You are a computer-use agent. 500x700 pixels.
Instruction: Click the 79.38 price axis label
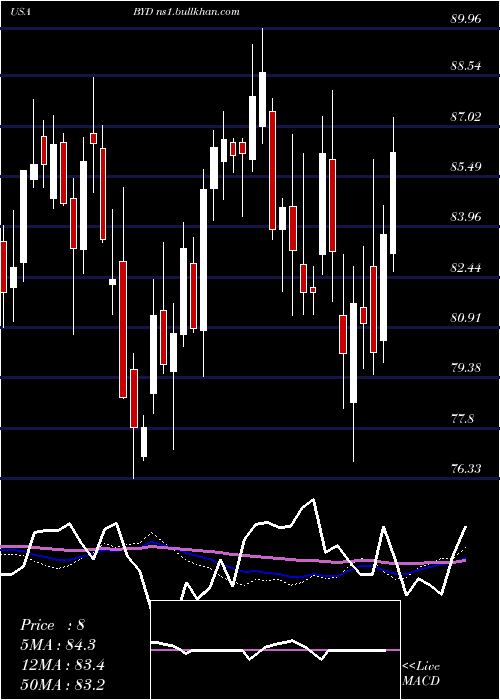pos(467,368)
